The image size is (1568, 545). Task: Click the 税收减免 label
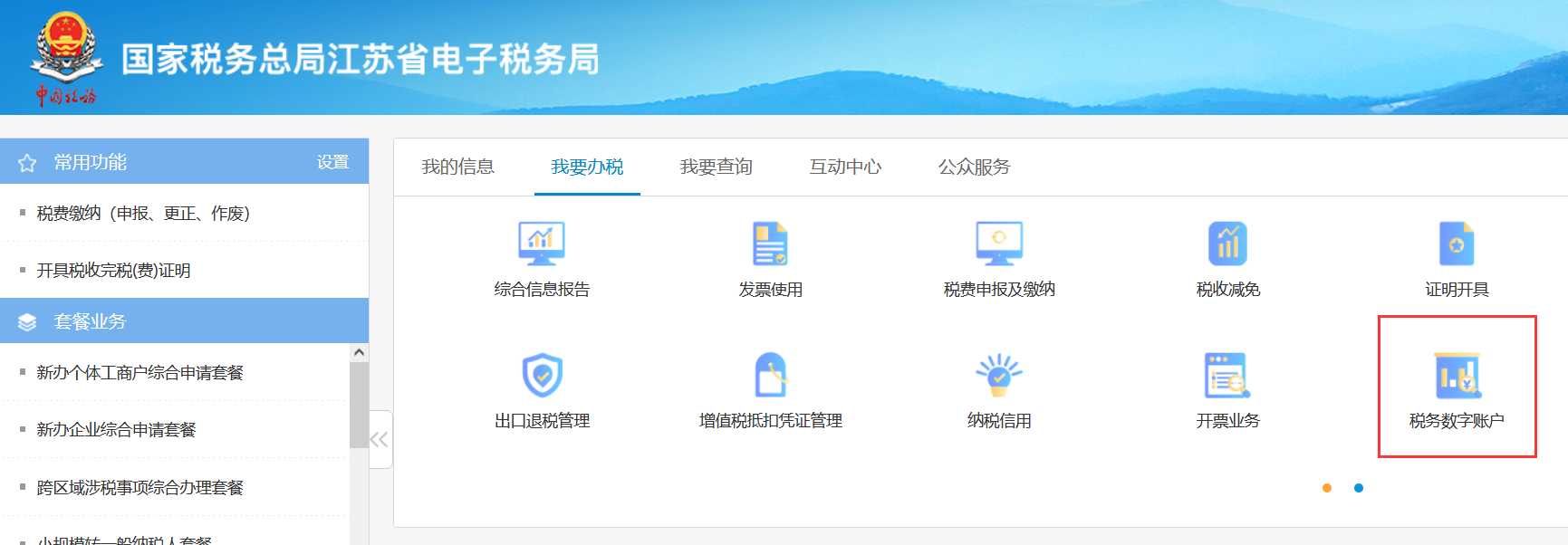pyautogui.click(x=1228, y=290)
